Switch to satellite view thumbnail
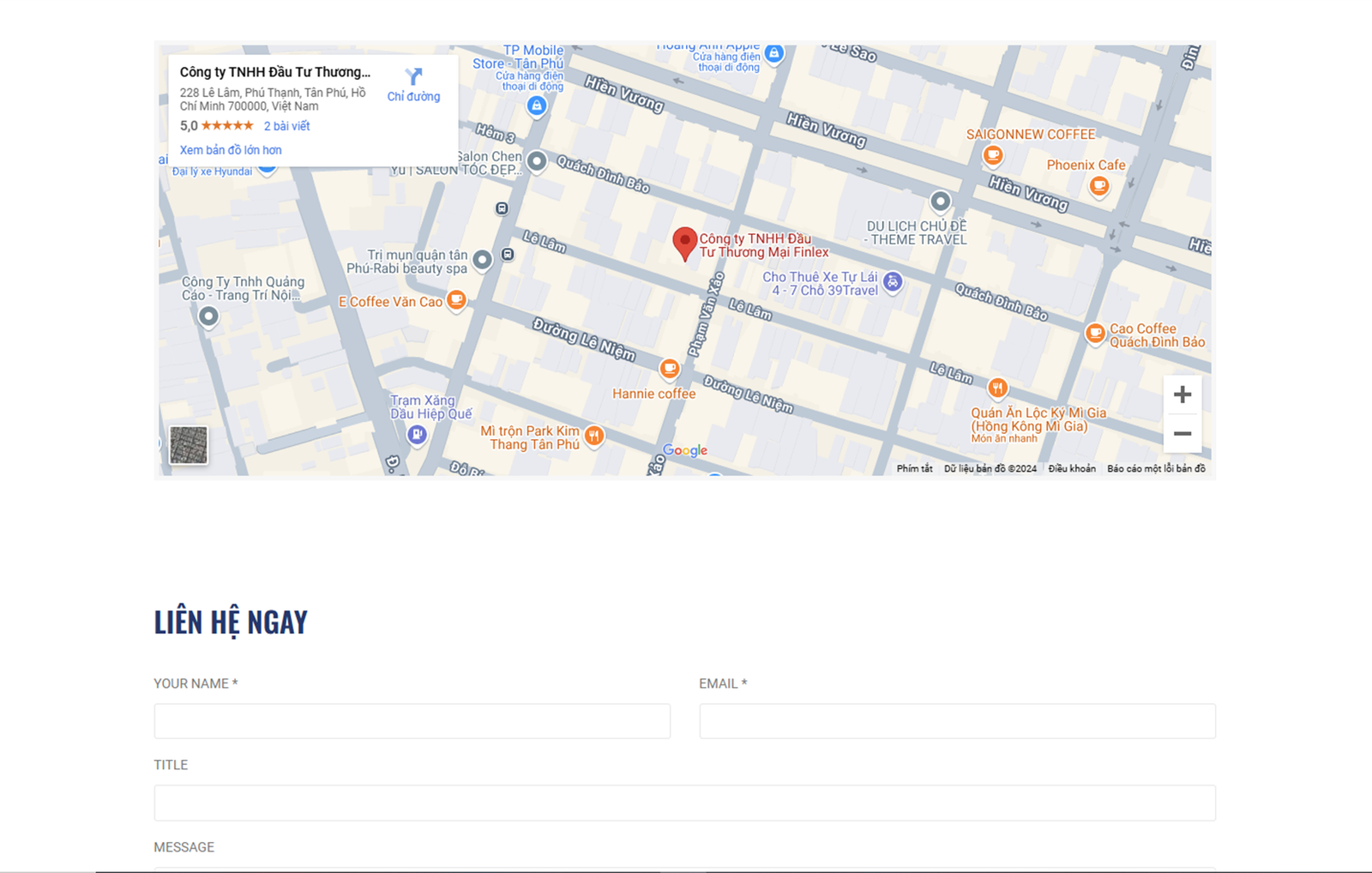Screen dimensions: 1372x873 coord(189,445)
